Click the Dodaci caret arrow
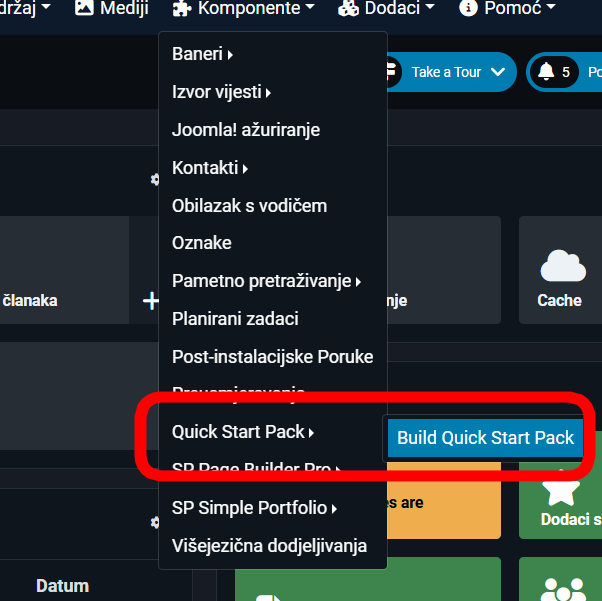 [430, 7]
